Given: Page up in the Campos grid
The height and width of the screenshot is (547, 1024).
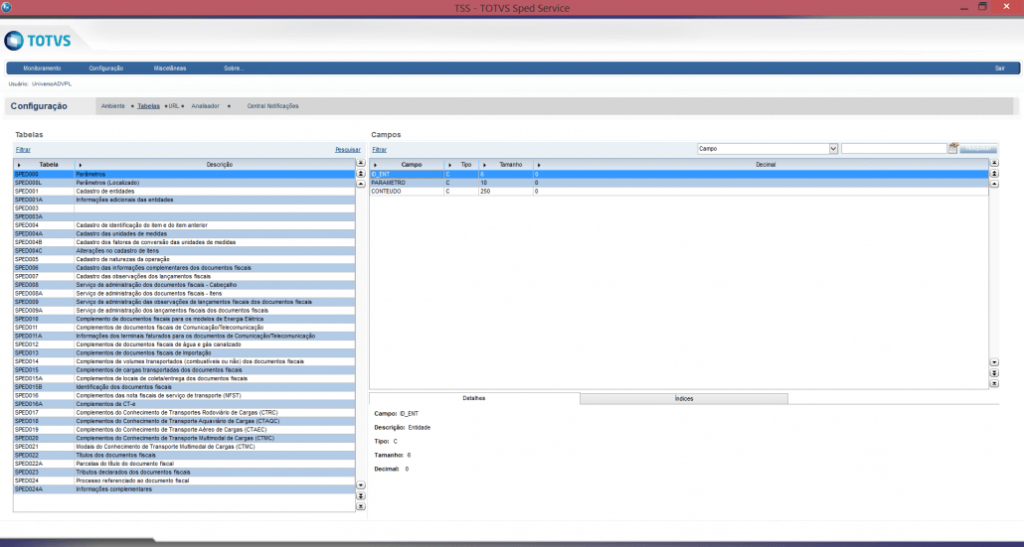Looking at the screenshot, I should (x=994, y=174).
